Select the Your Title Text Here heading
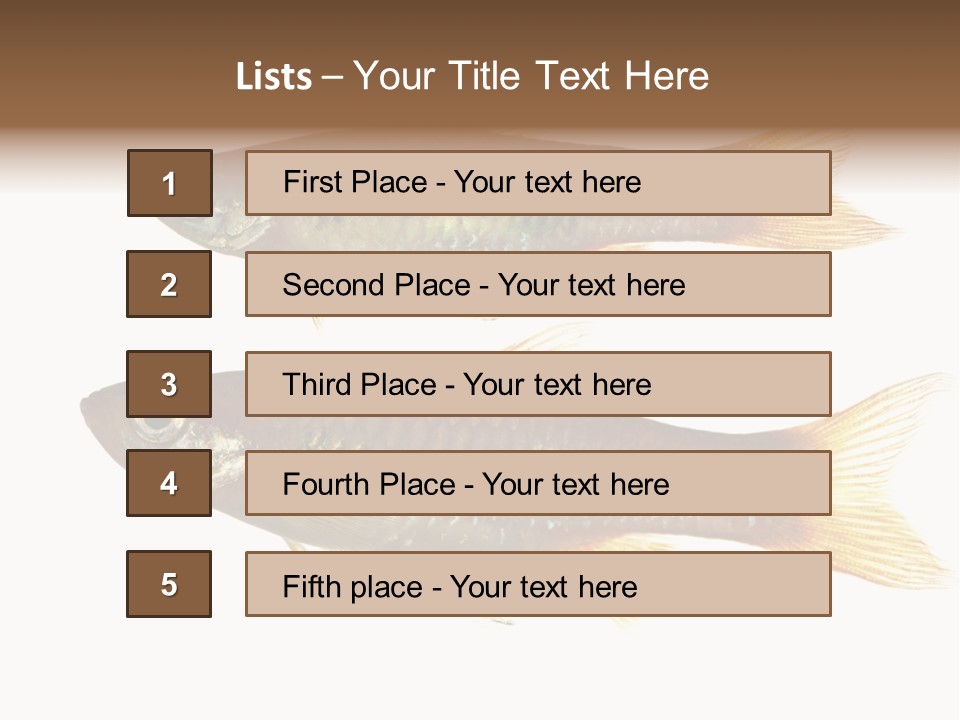This screenshot has height=720, width=960. pos(531,76)
